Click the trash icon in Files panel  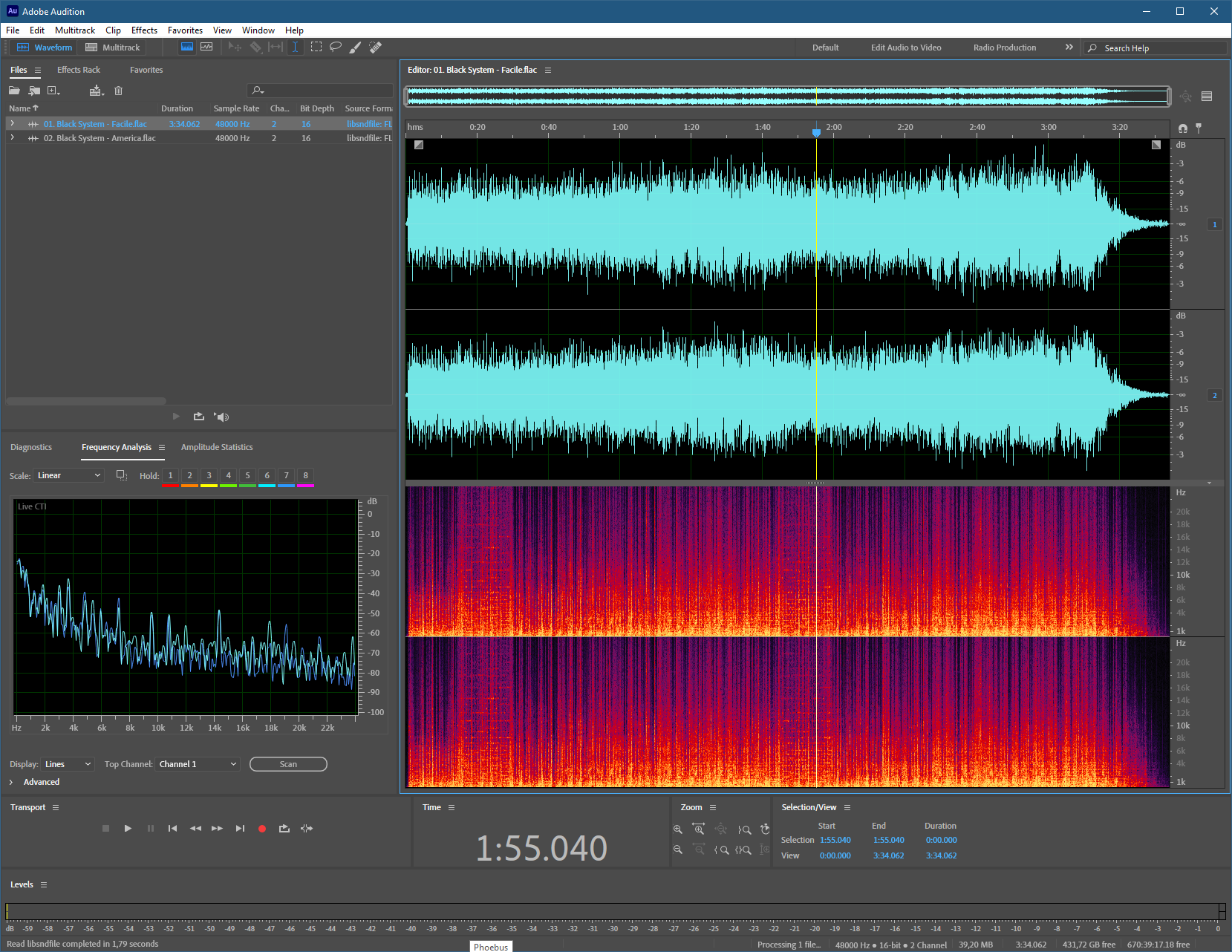coord(118,91)
